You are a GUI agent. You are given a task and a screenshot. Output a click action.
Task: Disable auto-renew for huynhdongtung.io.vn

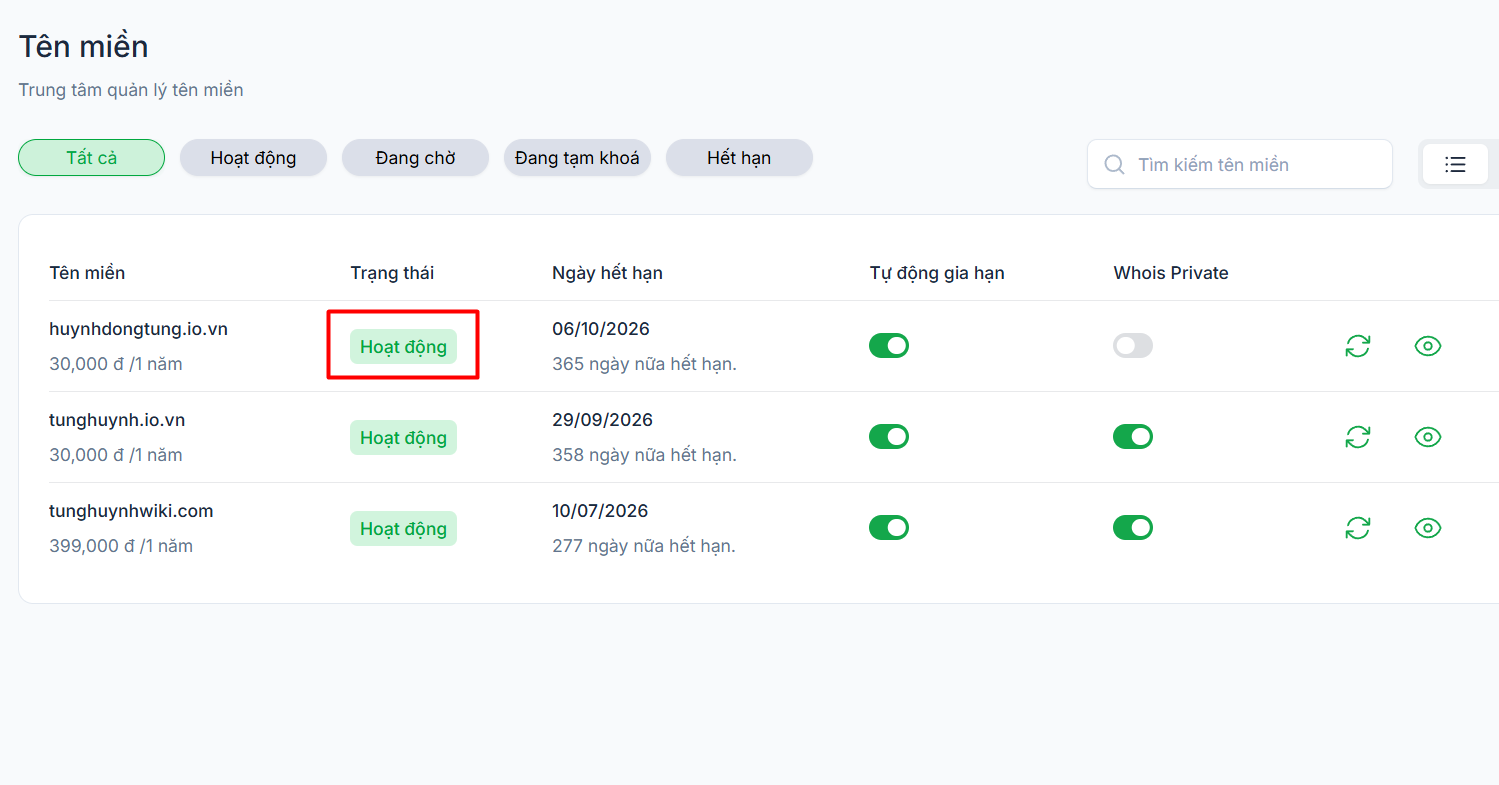(889, 346)
